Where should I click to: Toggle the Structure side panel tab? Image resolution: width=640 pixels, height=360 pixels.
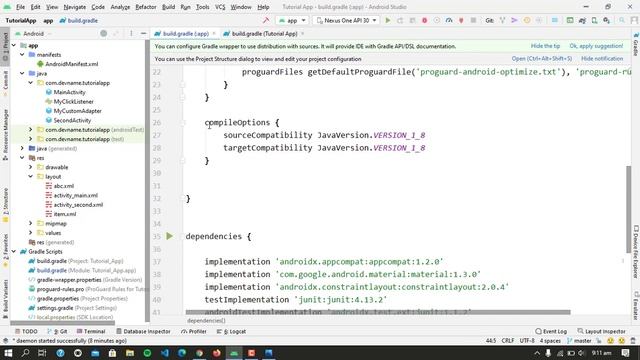[x=5, y=204]
